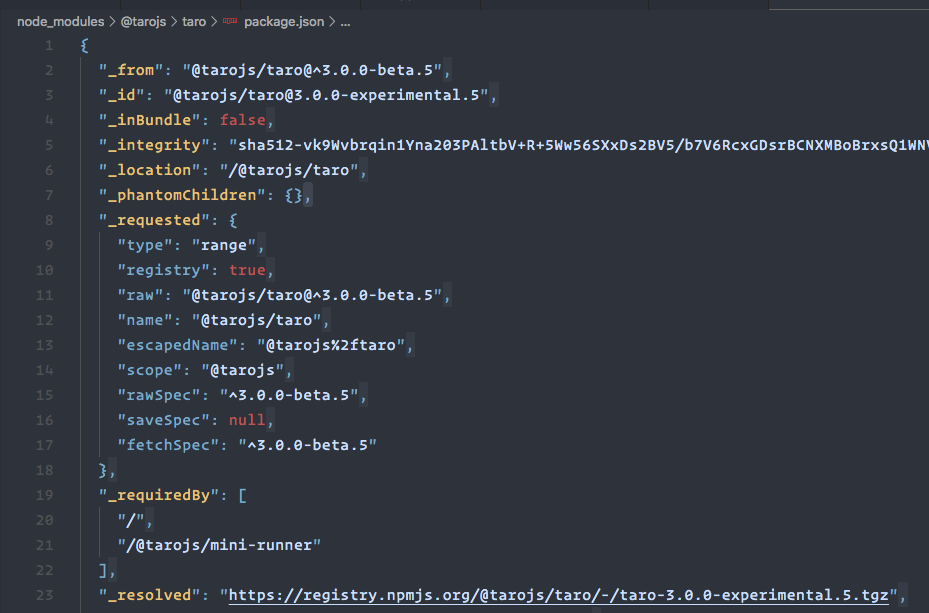Click the package.json breadcrumb item
Screen dimensions: 929x613
click(284, 22)
